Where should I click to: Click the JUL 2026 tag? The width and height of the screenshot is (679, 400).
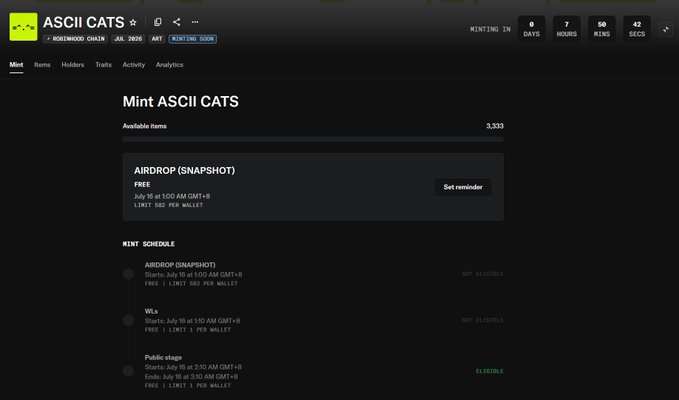[x=128, y=39]
